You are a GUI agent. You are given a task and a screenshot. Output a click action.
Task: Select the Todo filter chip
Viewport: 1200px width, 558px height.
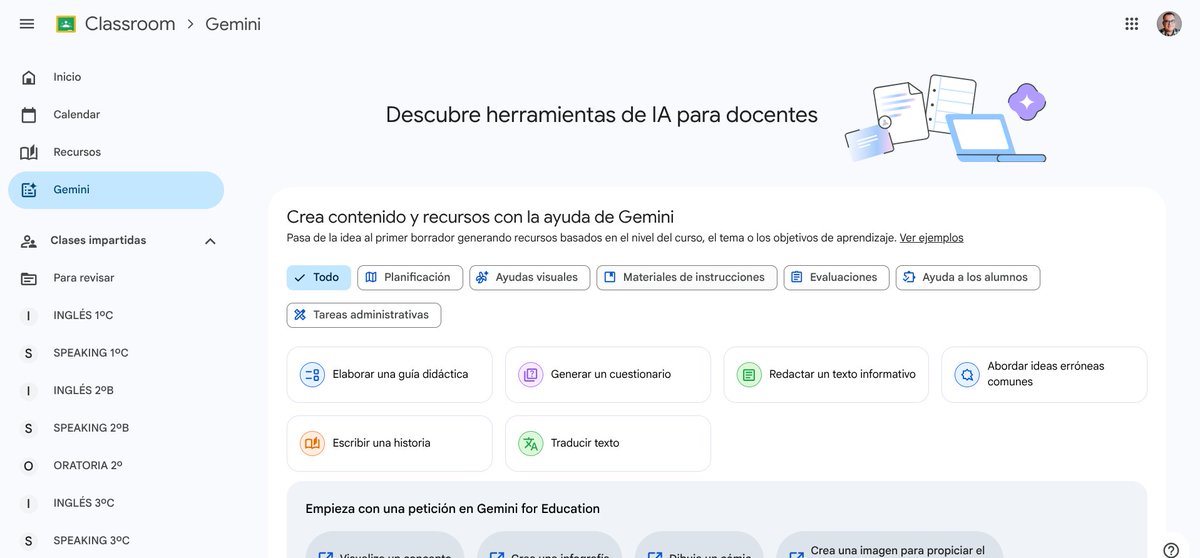[318, 278]
